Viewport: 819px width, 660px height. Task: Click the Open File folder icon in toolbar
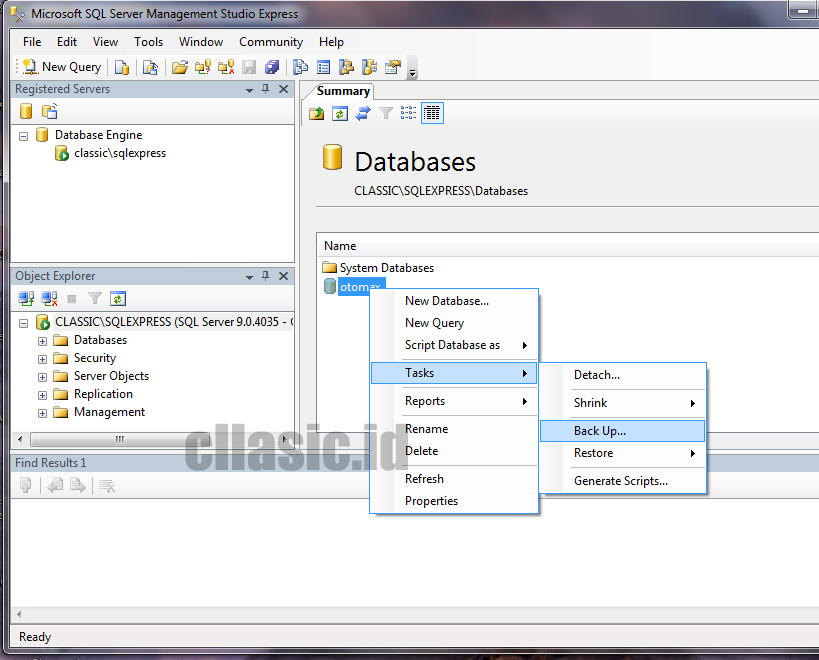point(180,67)
